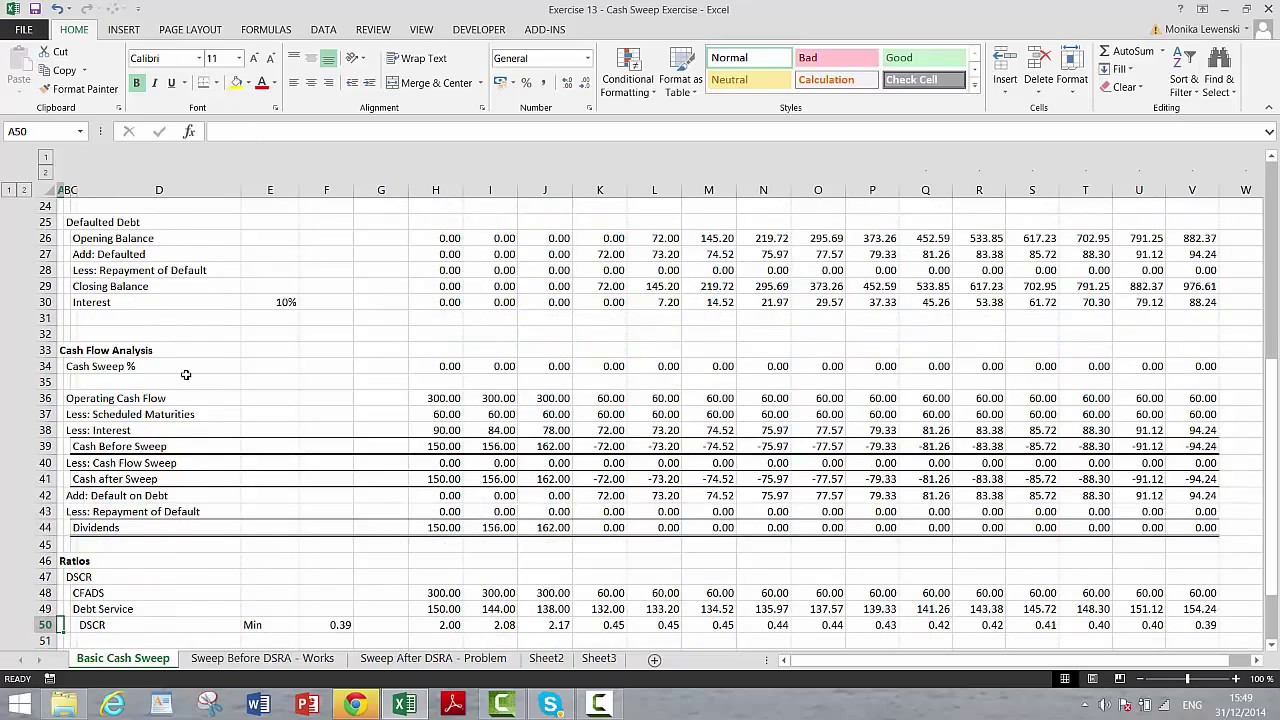
Task: Open the Sweep Before DSRA - Works sheet
Action: point(262,659)
